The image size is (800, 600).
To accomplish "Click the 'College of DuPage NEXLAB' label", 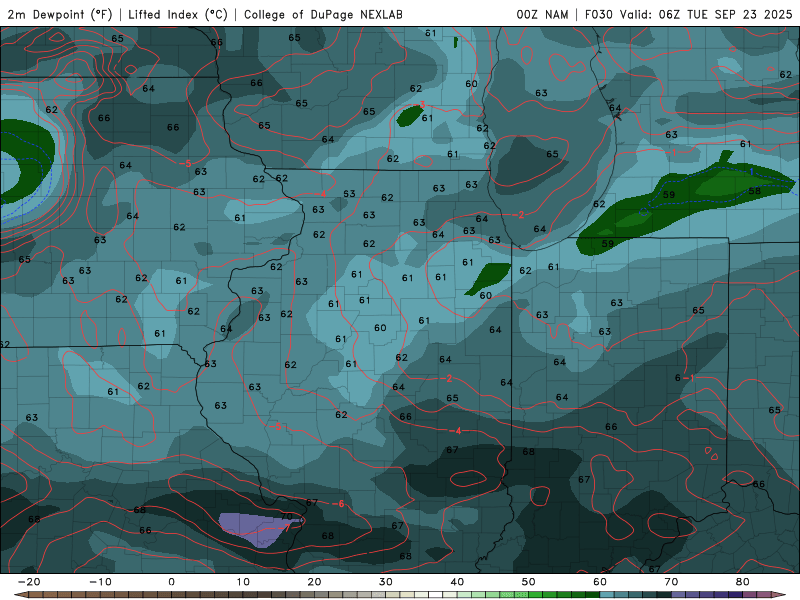I will click(323, 14).
